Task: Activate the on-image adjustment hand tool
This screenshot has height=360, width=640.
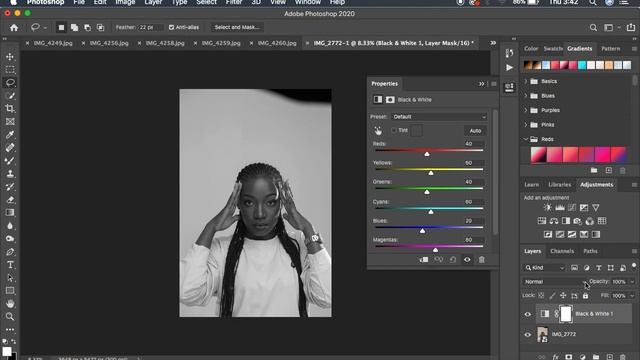Action: [378, 131]
